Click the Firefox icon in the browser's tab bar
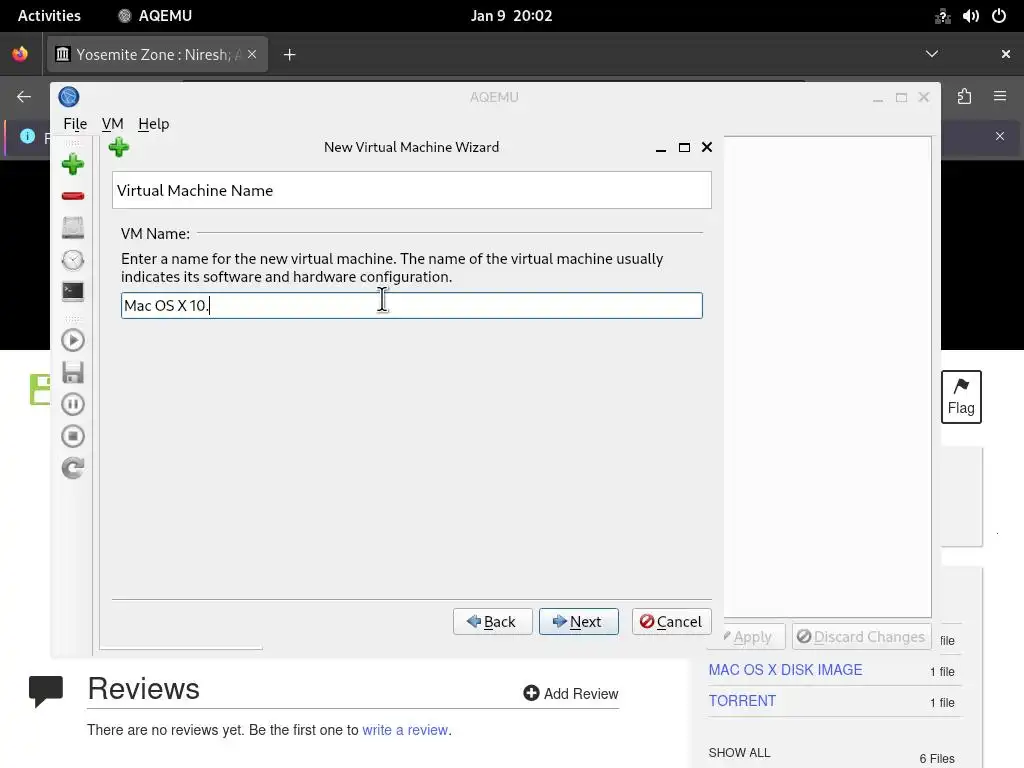1024x768 pixels. (x=20, y=54)
